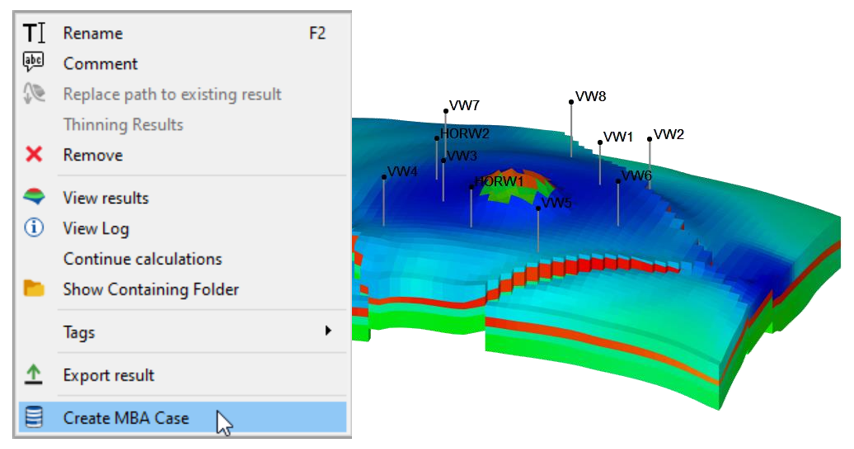Click the Comment speech bubble icon
The height and width of the screenshot is (449, 854).
tap(34, 62)
